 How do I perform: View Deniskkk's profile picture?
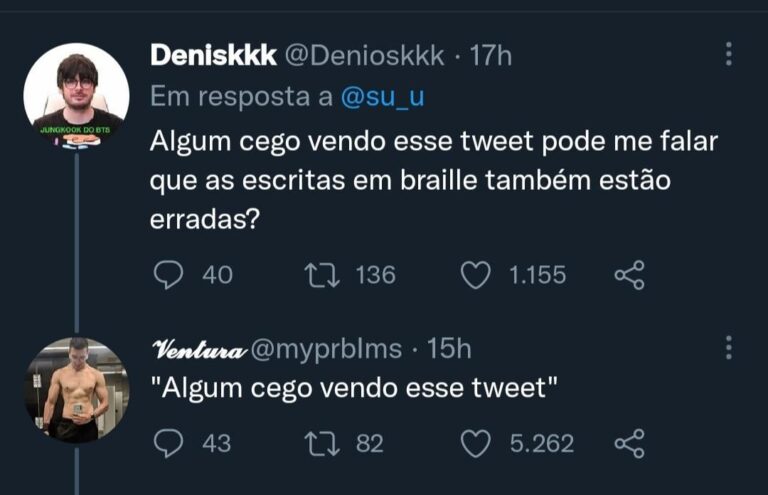76,96
